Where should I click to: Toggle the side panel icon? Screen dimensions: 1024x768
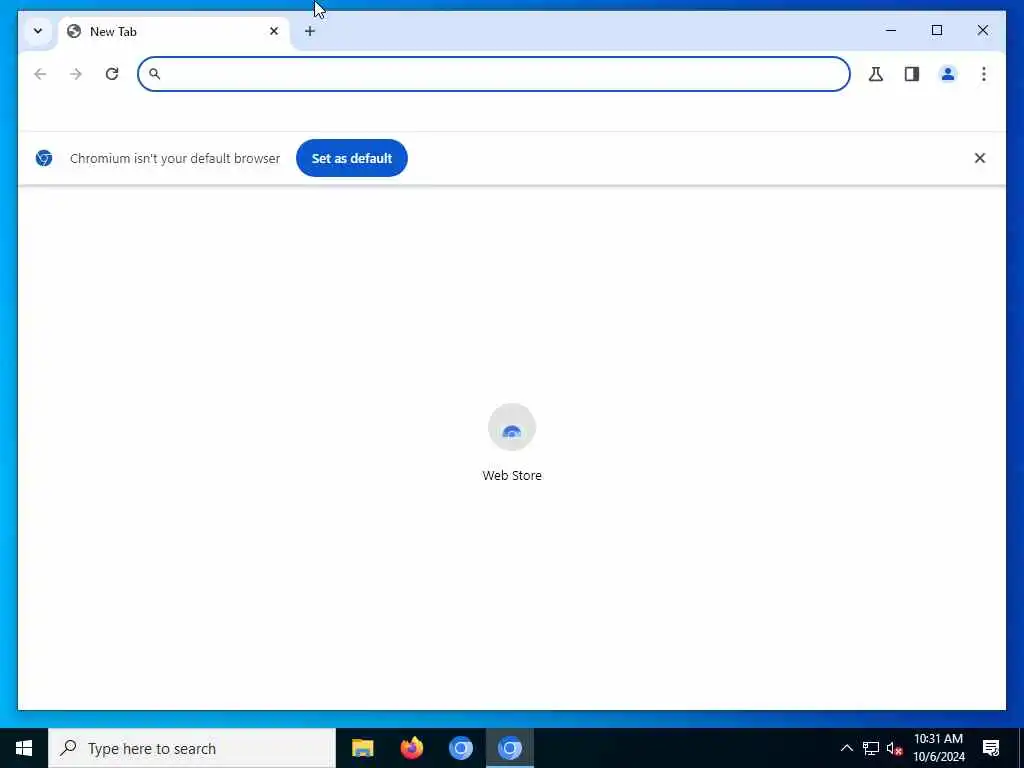912,74
